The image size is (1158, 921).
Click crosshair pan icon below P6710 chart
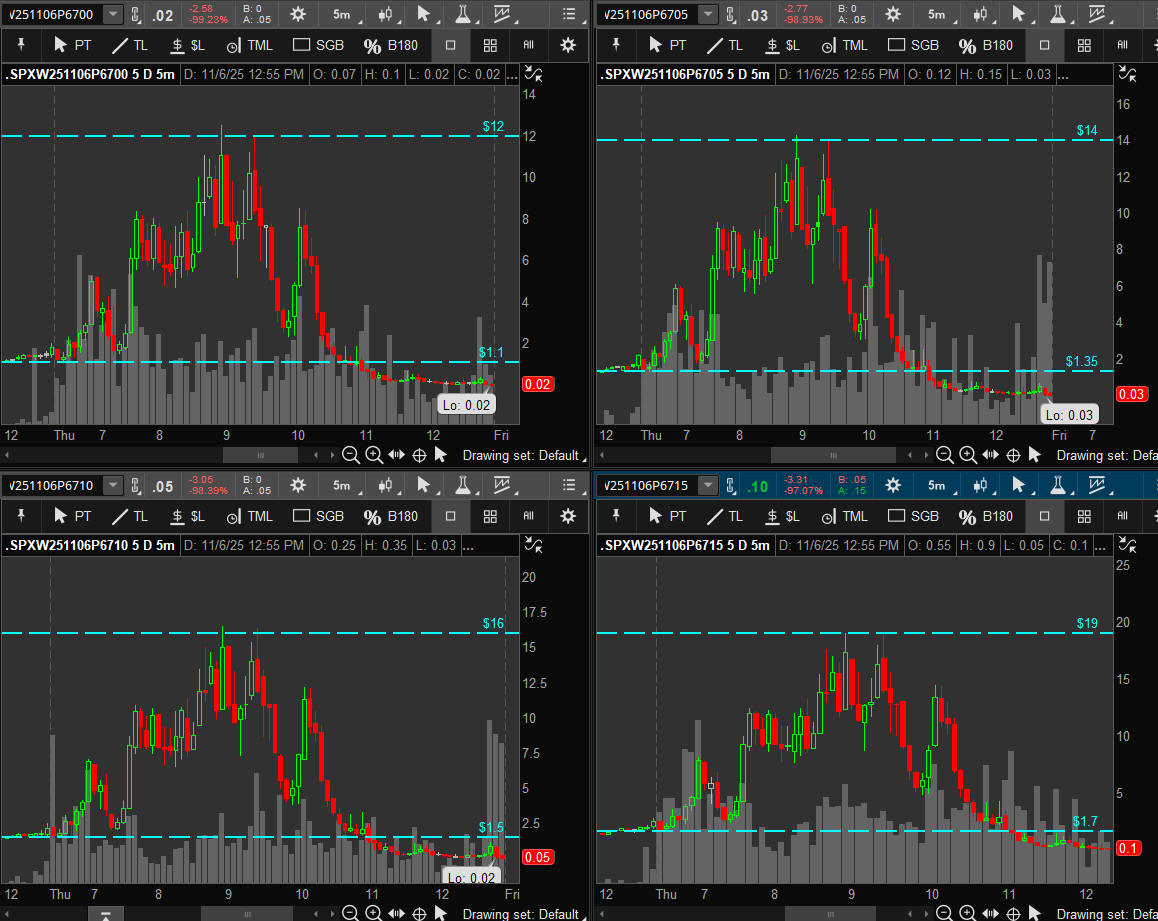click(419, 913)
